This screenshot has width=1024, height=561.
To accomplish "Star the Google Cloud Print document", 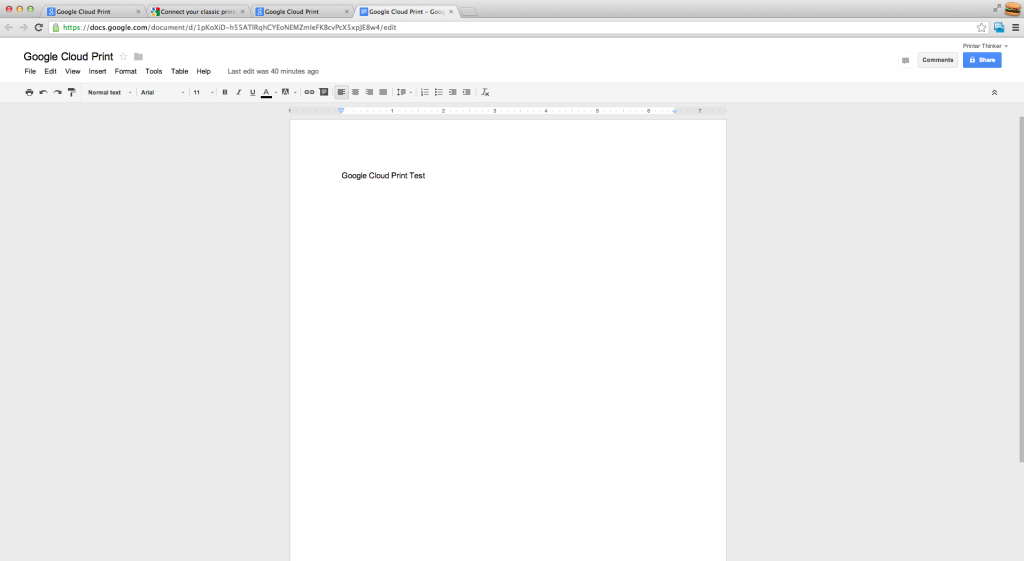I will [124, 57].
